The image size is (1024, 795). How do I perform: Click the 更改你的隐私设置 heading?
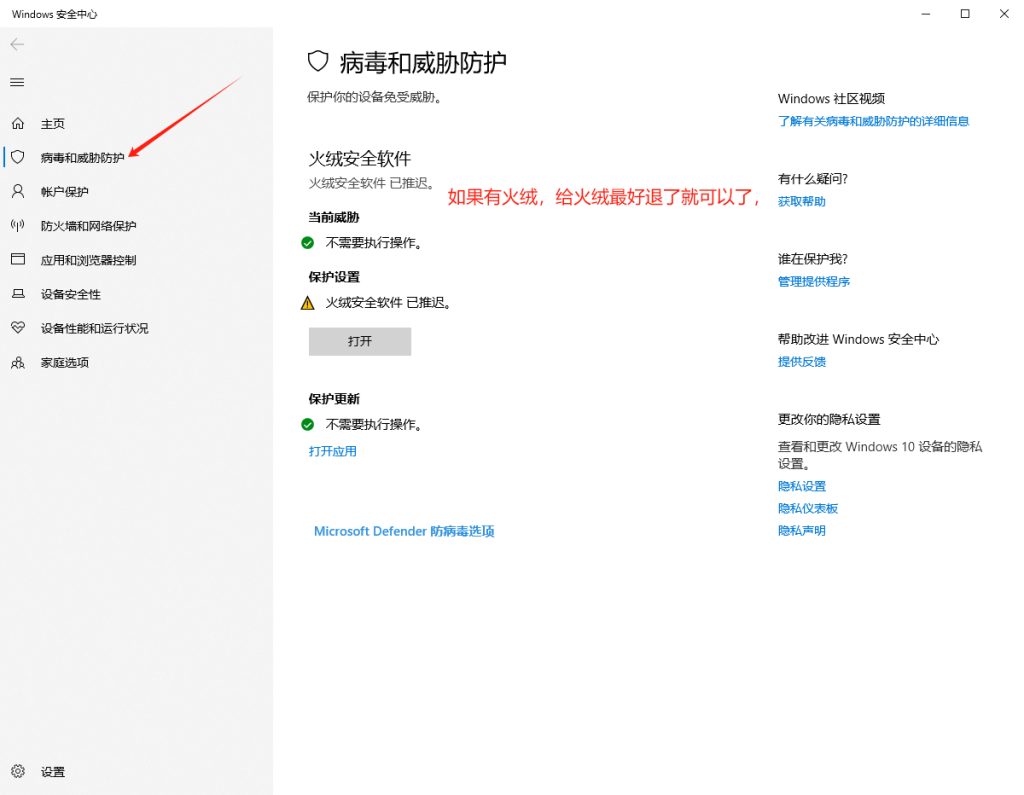(829, 419)
